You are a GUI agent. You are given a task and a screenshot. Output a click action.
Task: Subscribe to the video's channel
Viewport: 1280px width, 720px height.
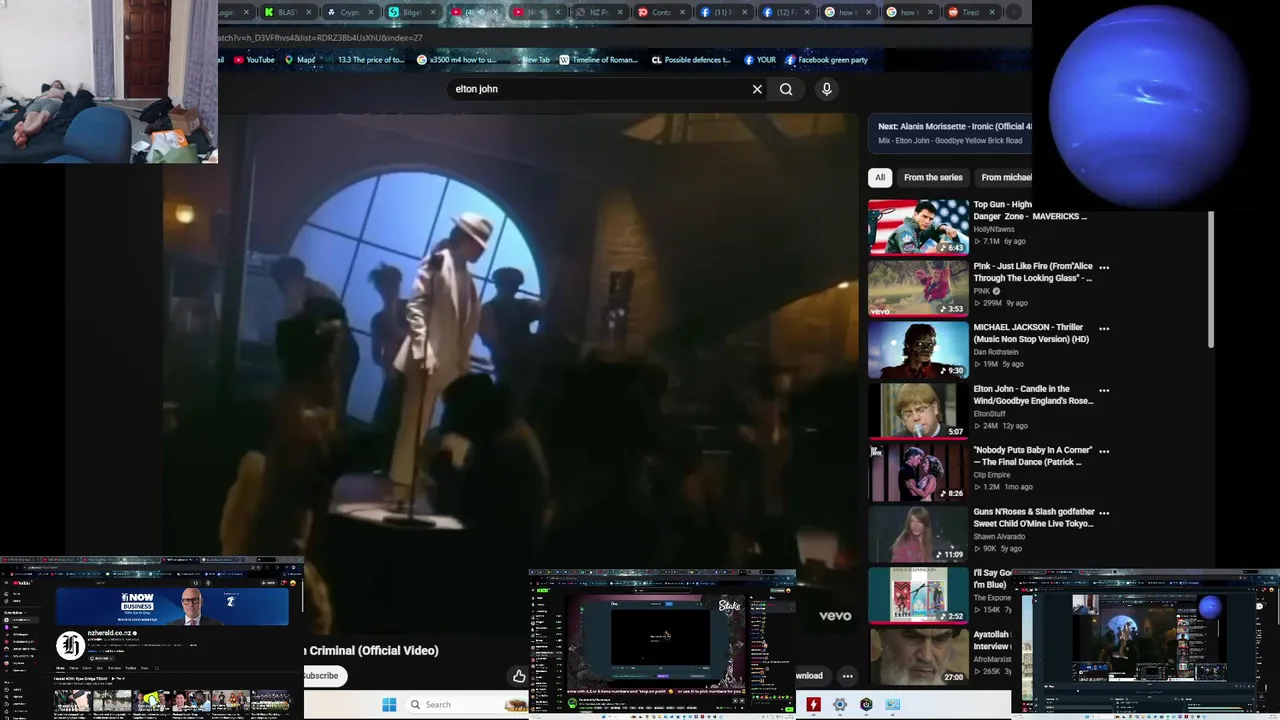[323, 676]
